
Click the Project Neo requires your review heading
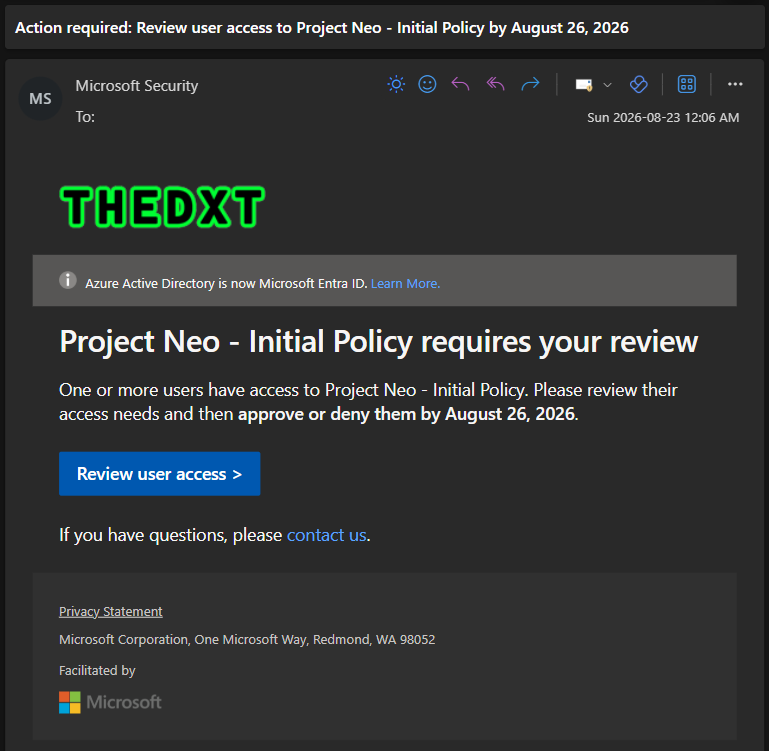point(379,341)
